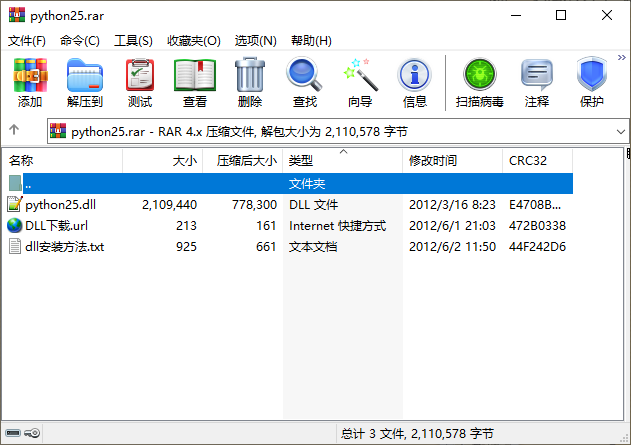This screenshot has width=631, height=445.
Task: Click status bar total "总计 3 文件"
Action: pyautogui.click(x=372, y=434)
